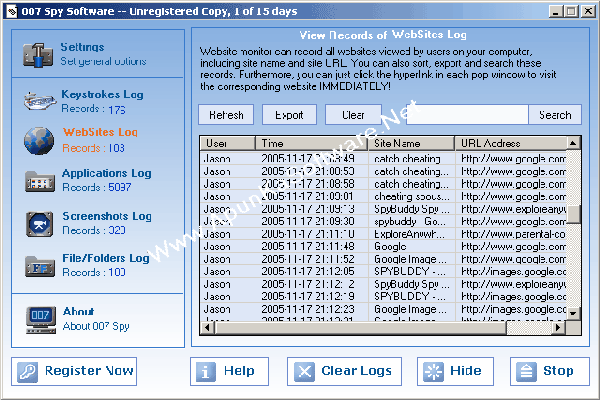Viewport: 600px width, 400px height.
Task: Click the Keystrokes Records count 173
Action: point(117,110)
